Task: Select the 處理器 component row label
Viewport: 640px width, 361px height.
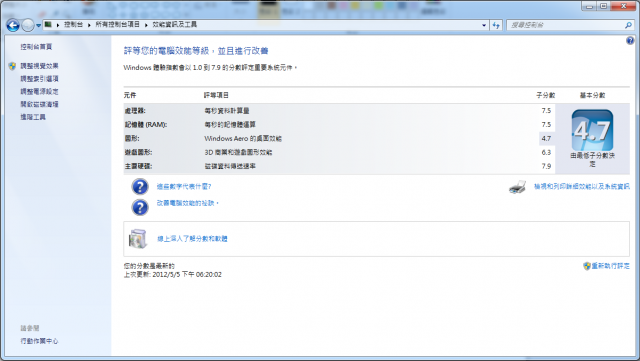Action: 135,111
